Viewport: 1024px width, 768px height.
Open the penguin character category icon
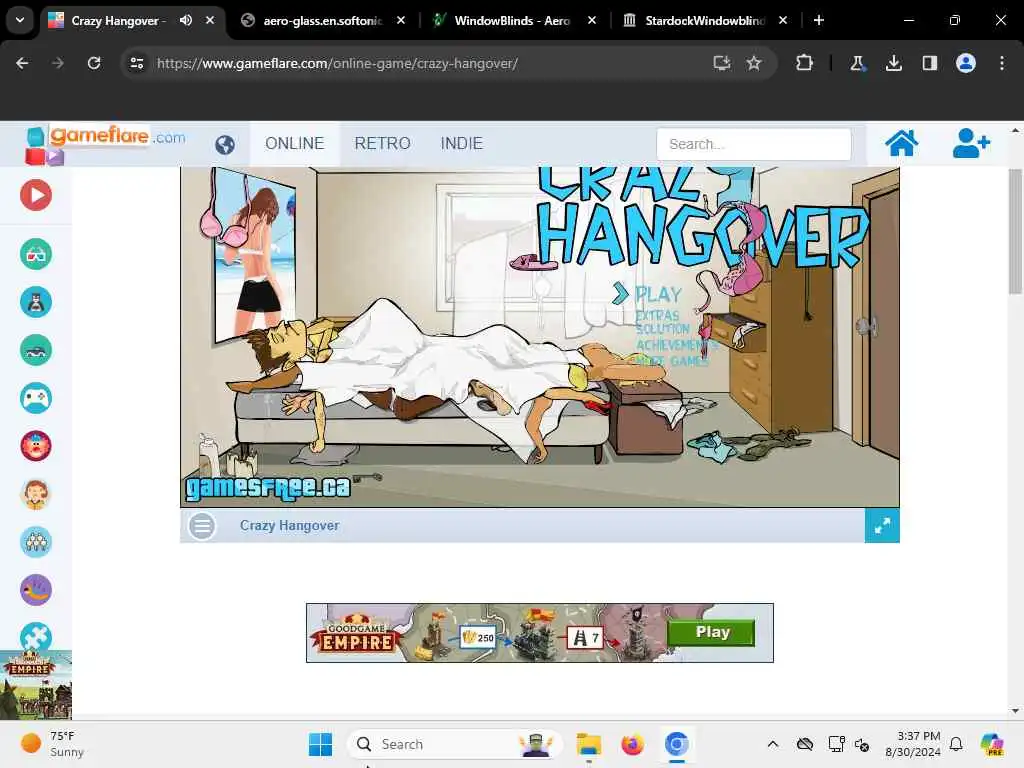36,302
